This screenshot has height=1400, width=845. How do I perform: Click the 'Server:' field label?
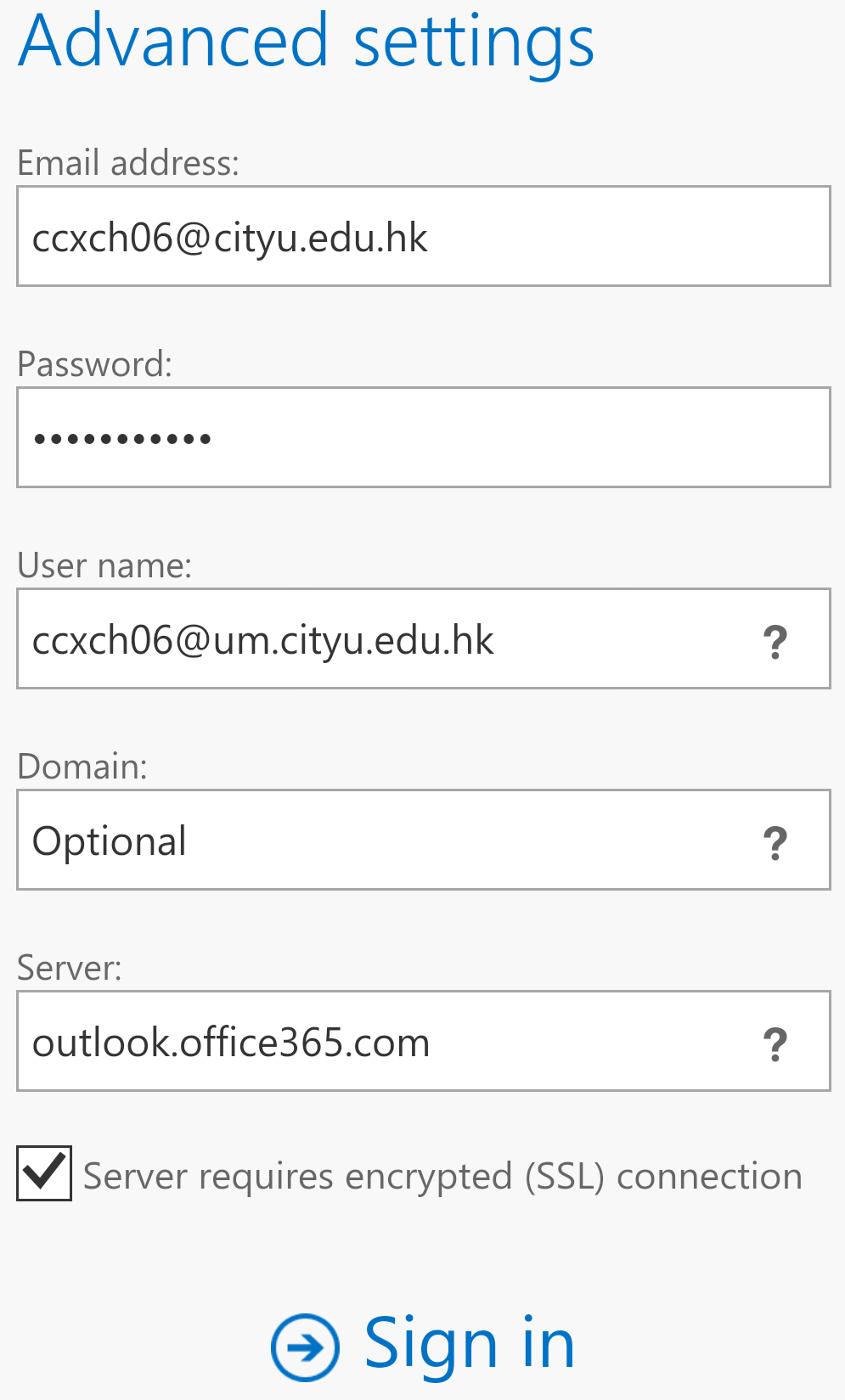pos(70,968)
